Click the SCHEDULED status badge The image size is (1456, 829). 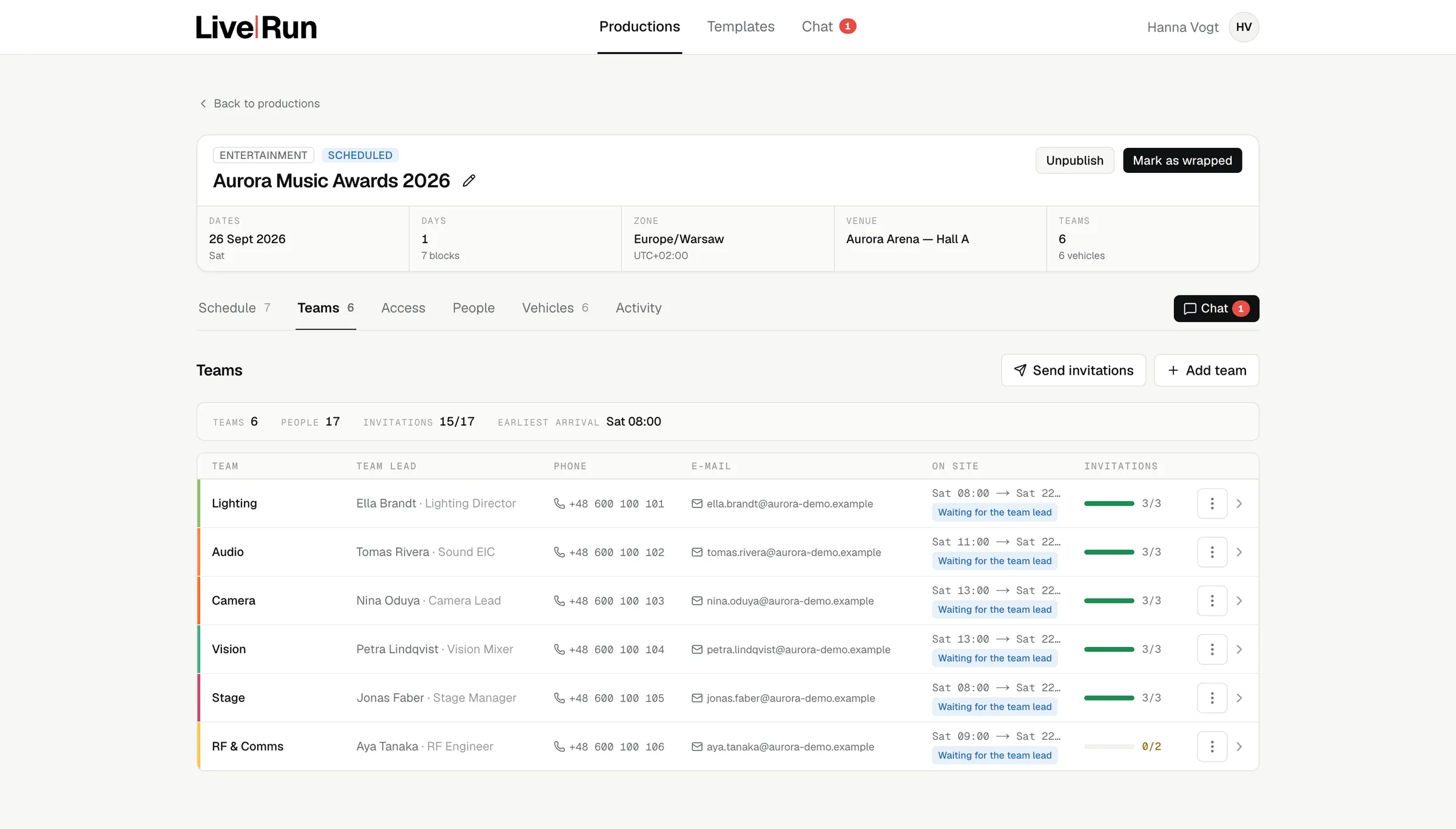360,155
